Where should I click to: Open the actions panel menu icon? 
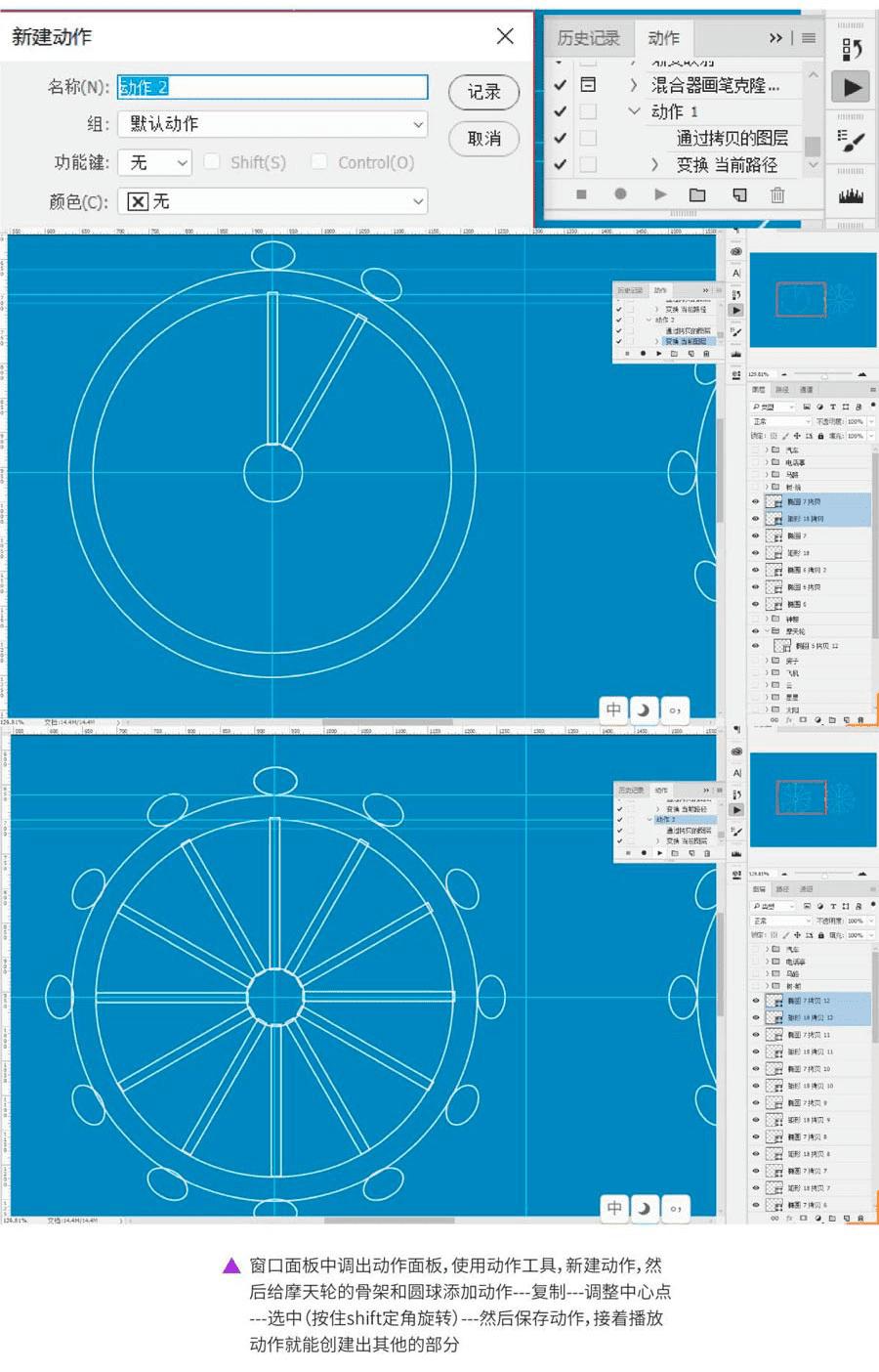809,38
